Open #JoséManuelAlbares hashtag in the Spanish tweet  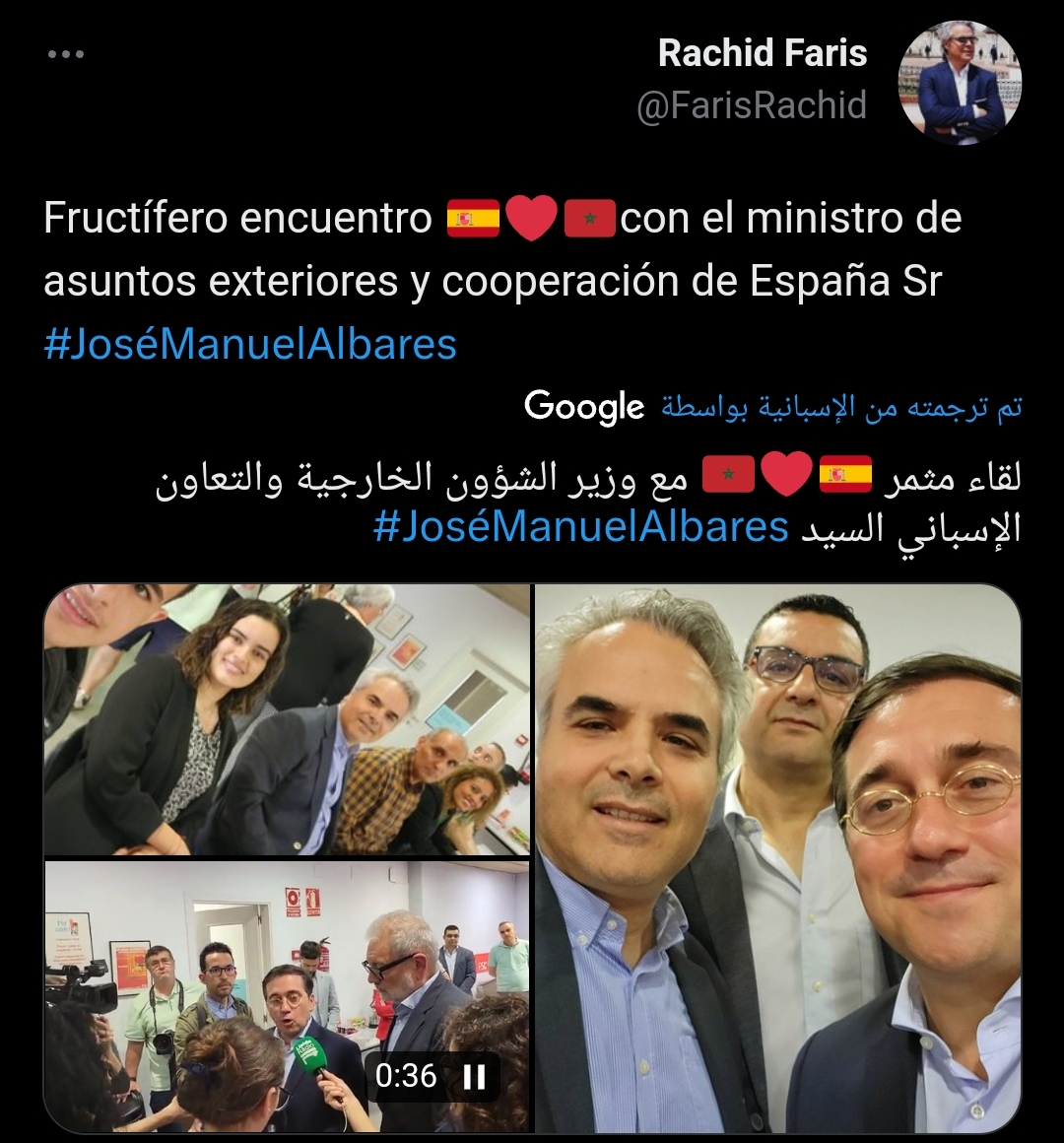click(250, 345)
